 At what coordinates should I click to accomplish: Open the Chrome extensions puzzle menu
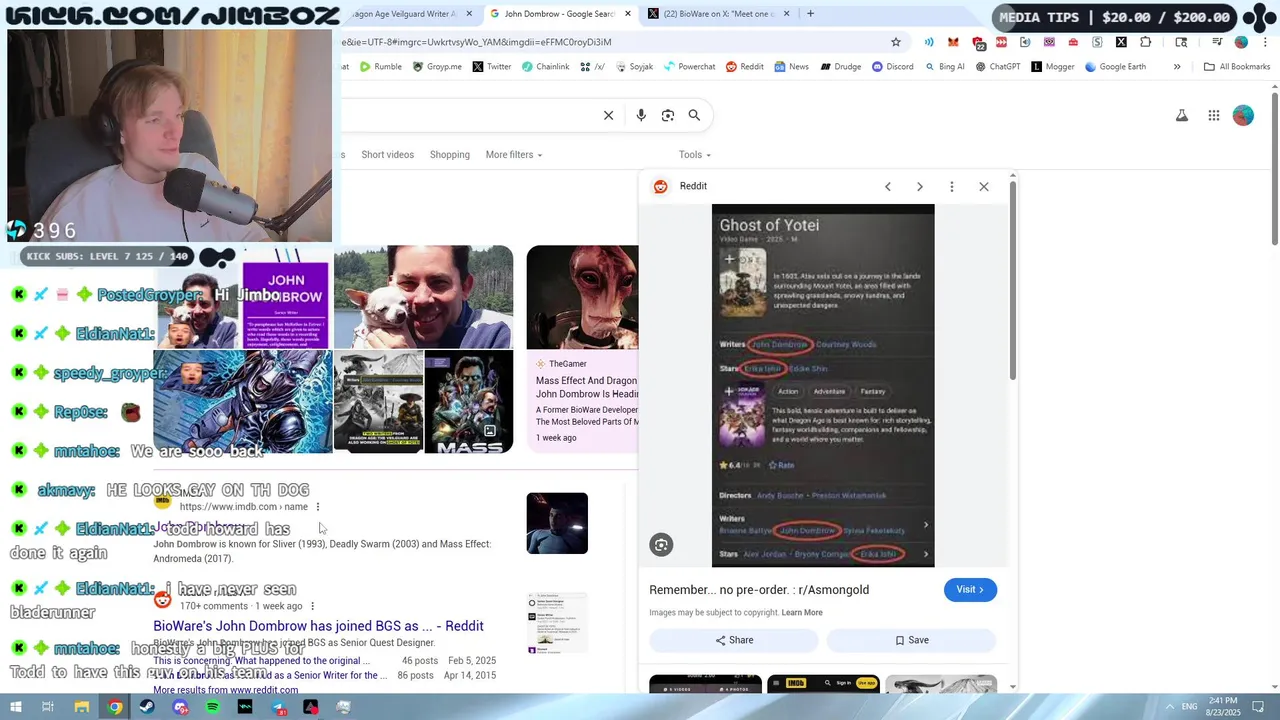[x=1145, y=42]
